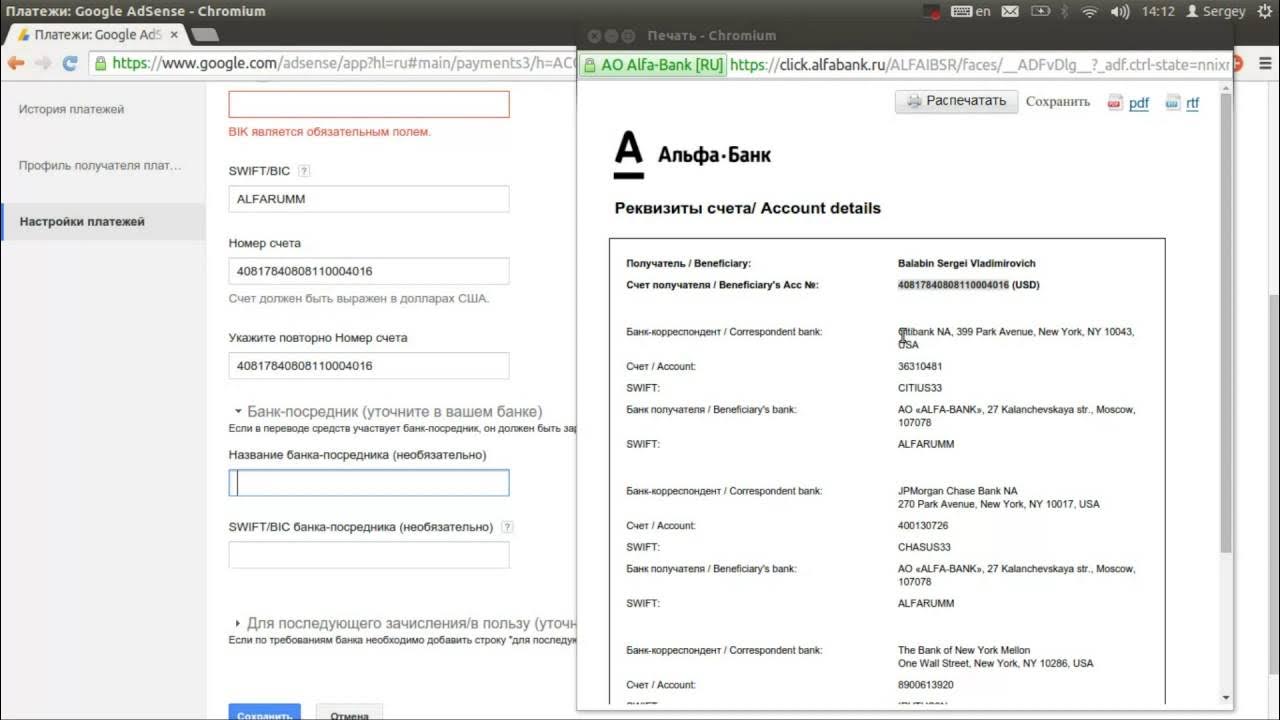Click account number 8900613920
The image size is (1280, 720).
pos(926,685)
